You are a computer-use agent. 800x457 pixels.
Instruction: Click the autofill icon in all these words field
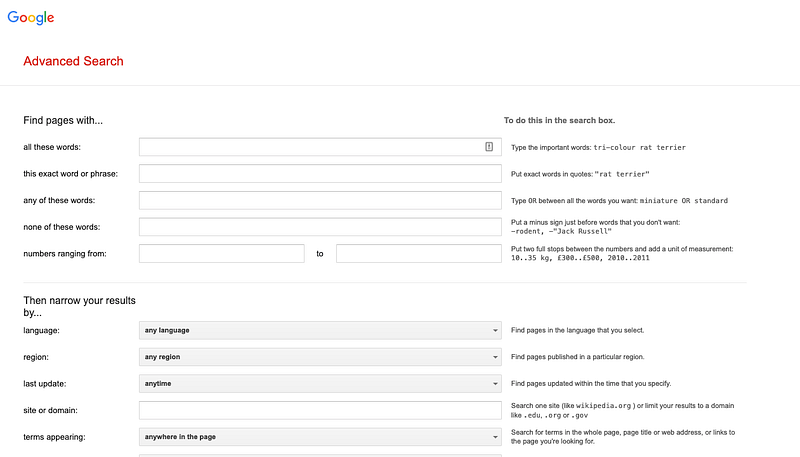click(x=489, y=147)
